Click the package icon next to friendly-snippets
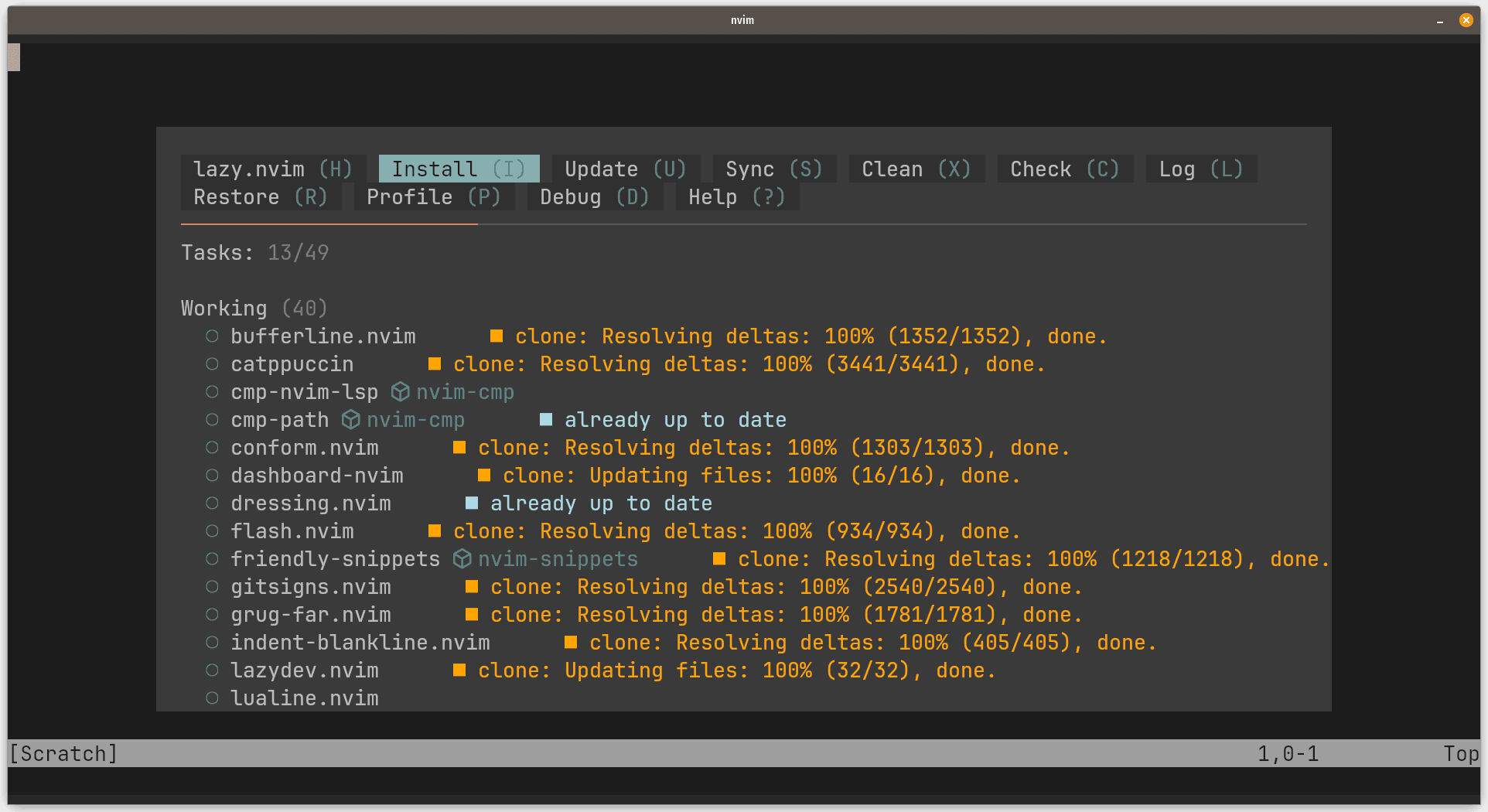 coord(462,559)
